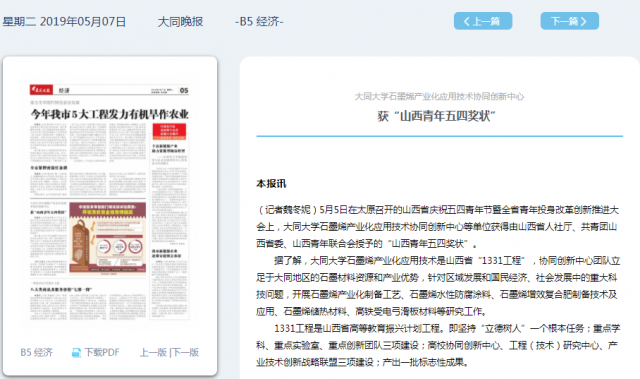The width and height of the screenshot is (640, 379).
Task: Open the 下载PDF download link
Action: (x=96, y=352)
